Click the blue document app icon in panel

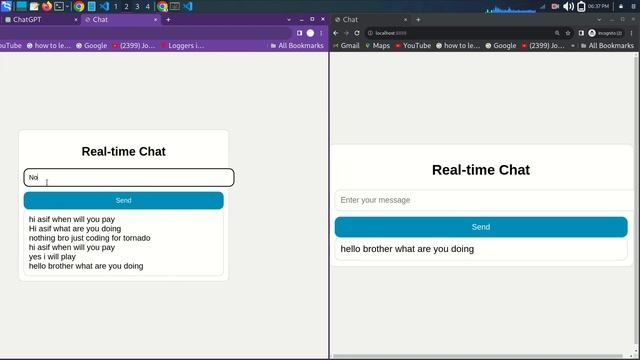[92, 6]
